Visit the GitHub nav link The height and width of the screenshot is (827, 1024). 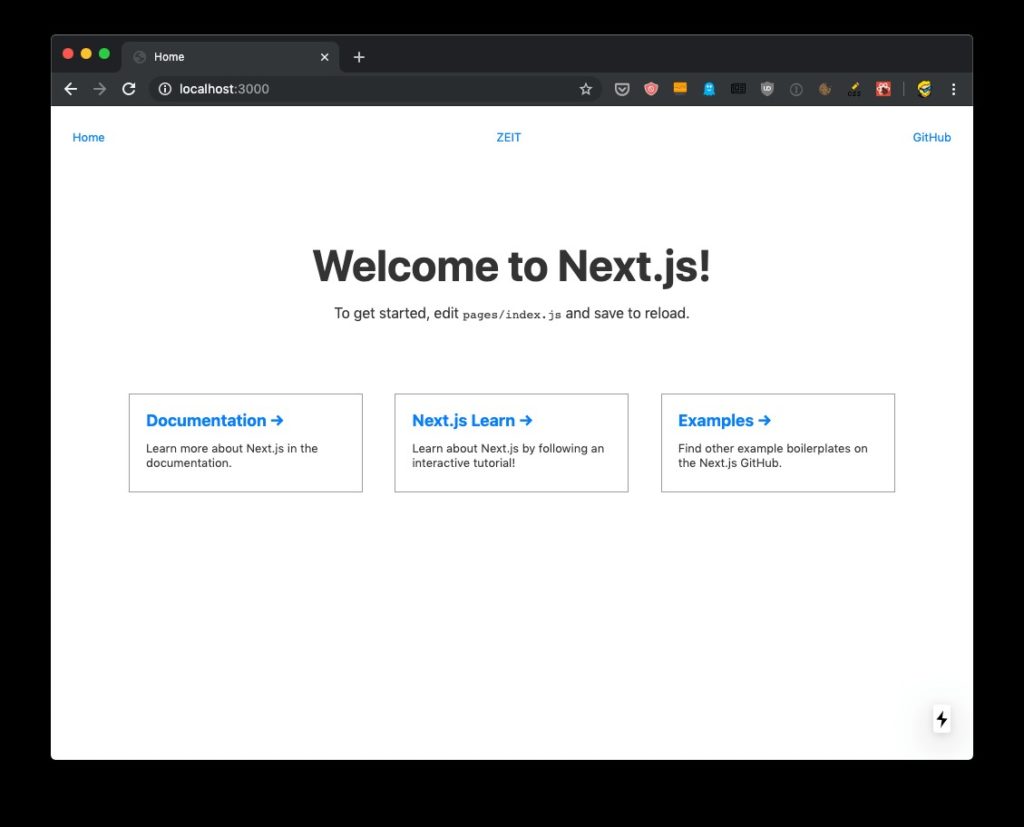tap(931, 138)
